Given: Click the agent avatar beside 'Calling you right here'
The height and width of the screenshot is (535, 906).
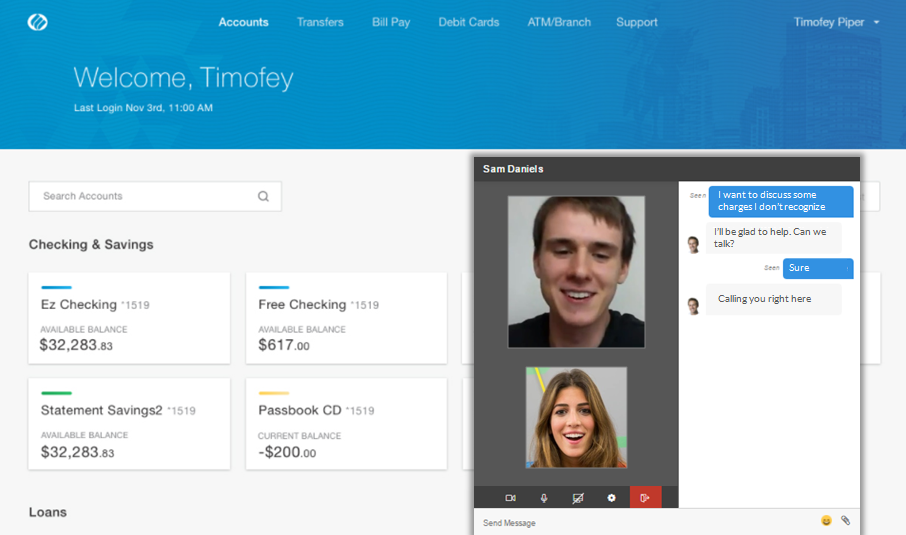Looking at the screenshot, I should [693, 305].
